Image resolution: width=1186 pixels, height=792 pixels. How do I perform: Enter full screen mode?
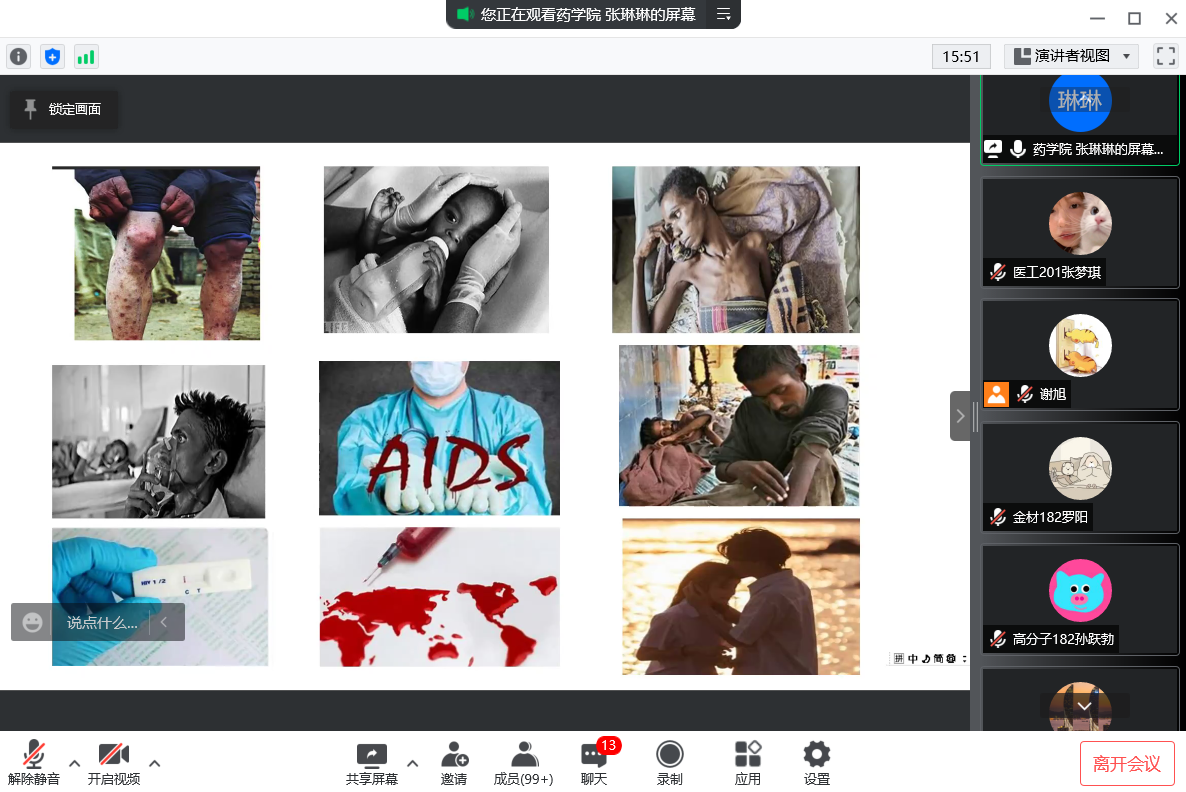[1165, 56]
